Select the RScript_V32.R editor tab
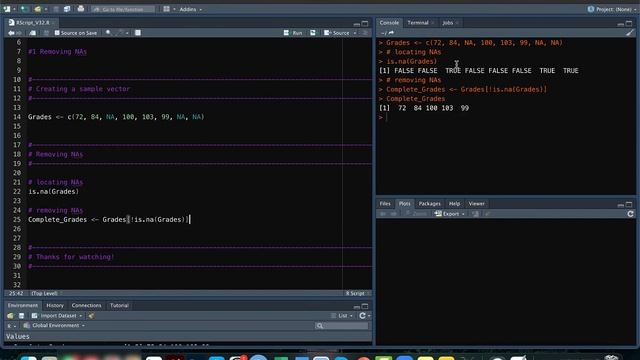640x360 pixels. click(x=32, y=22)
